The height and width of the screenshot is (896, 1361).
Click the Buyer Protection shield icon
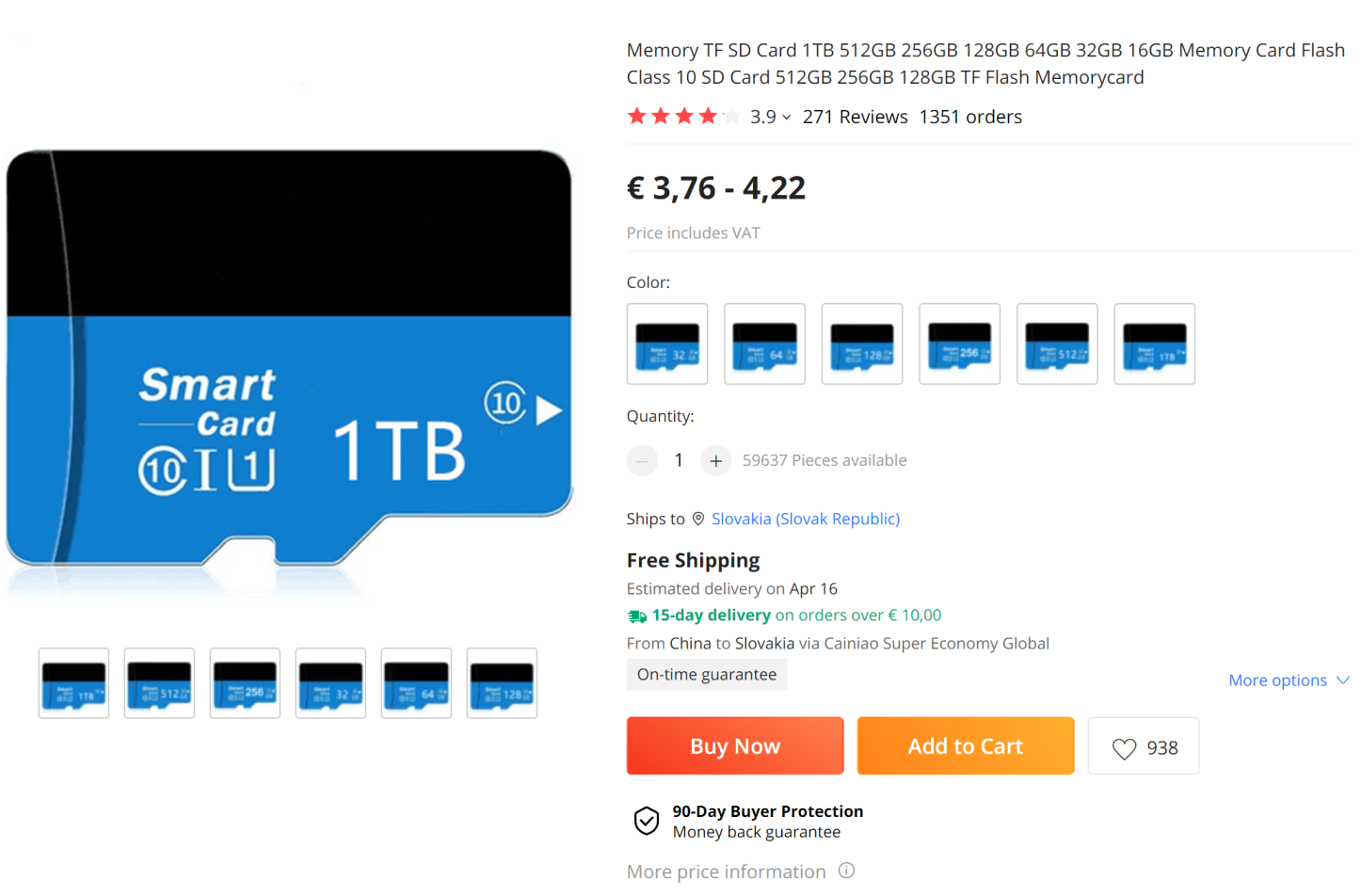coord(647,821)
